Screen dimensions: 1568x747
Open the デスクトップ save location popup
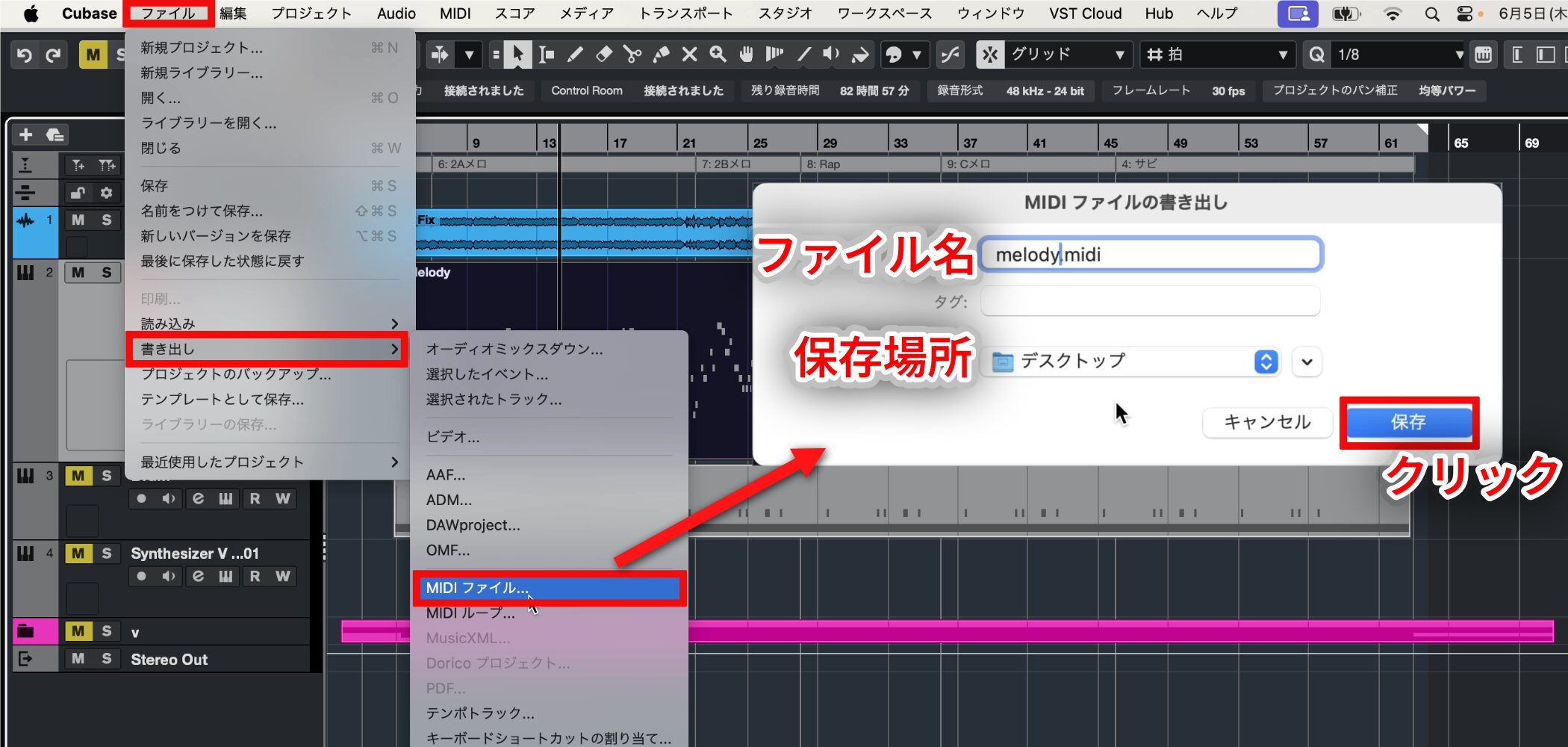1131,362
